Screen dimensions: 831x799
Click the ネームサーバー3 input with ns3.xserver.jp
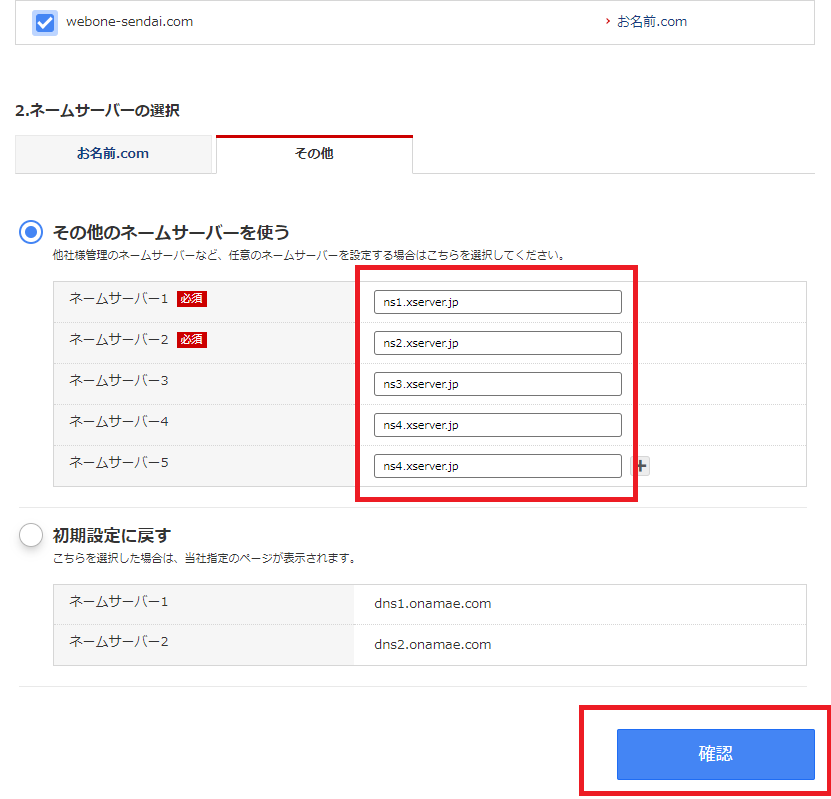pyautogui.click(x=497, y=384)
